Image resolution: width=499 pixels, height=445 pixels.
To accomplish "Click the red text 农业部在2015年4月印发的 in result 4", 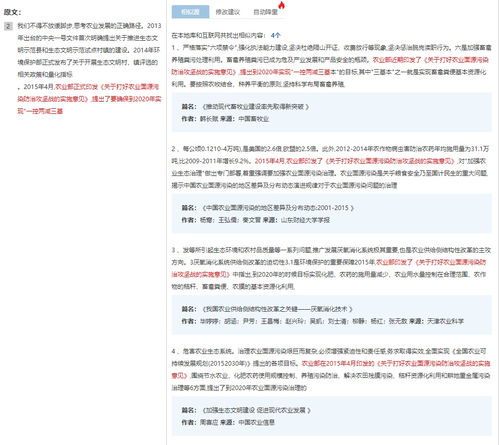I will point(338,363).
